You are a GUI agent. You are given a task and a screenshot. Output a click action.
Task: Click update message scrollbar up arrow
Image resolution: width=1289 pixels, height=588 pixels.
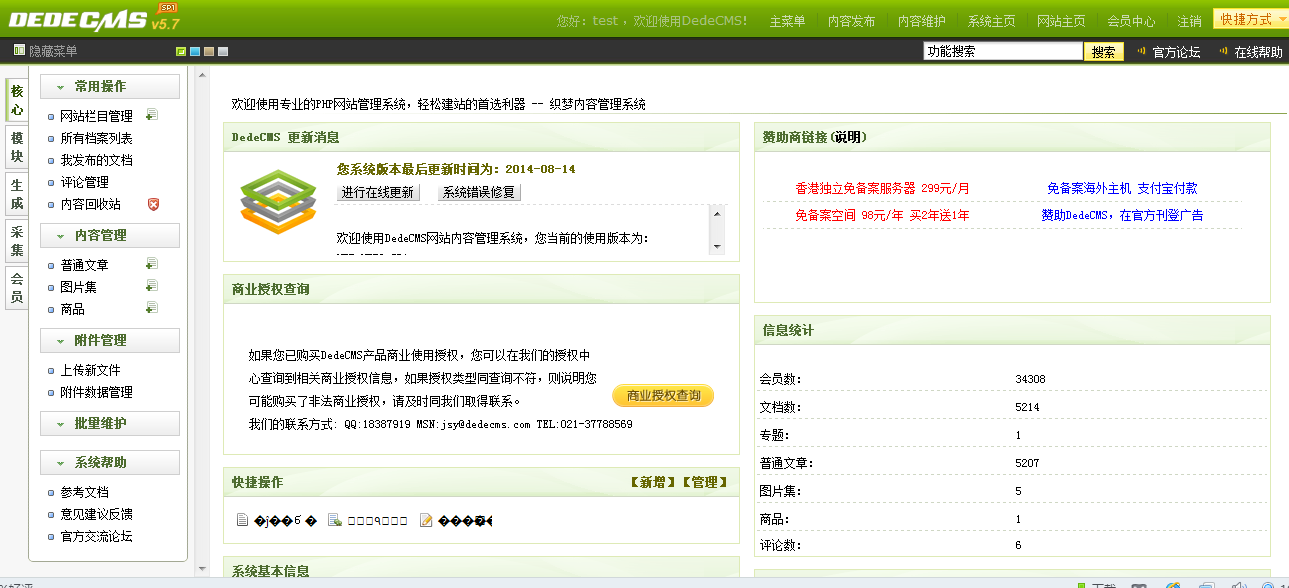(716, 212)
